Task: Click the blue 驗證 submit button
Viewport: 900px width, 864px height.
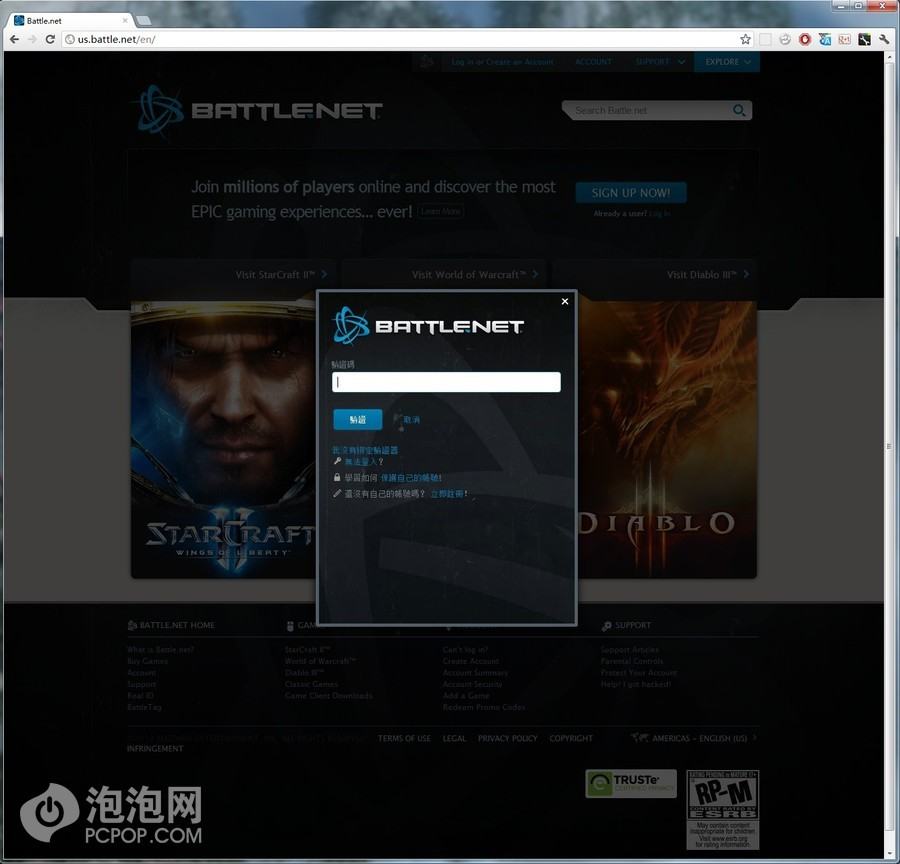Action: coord(357,420)
